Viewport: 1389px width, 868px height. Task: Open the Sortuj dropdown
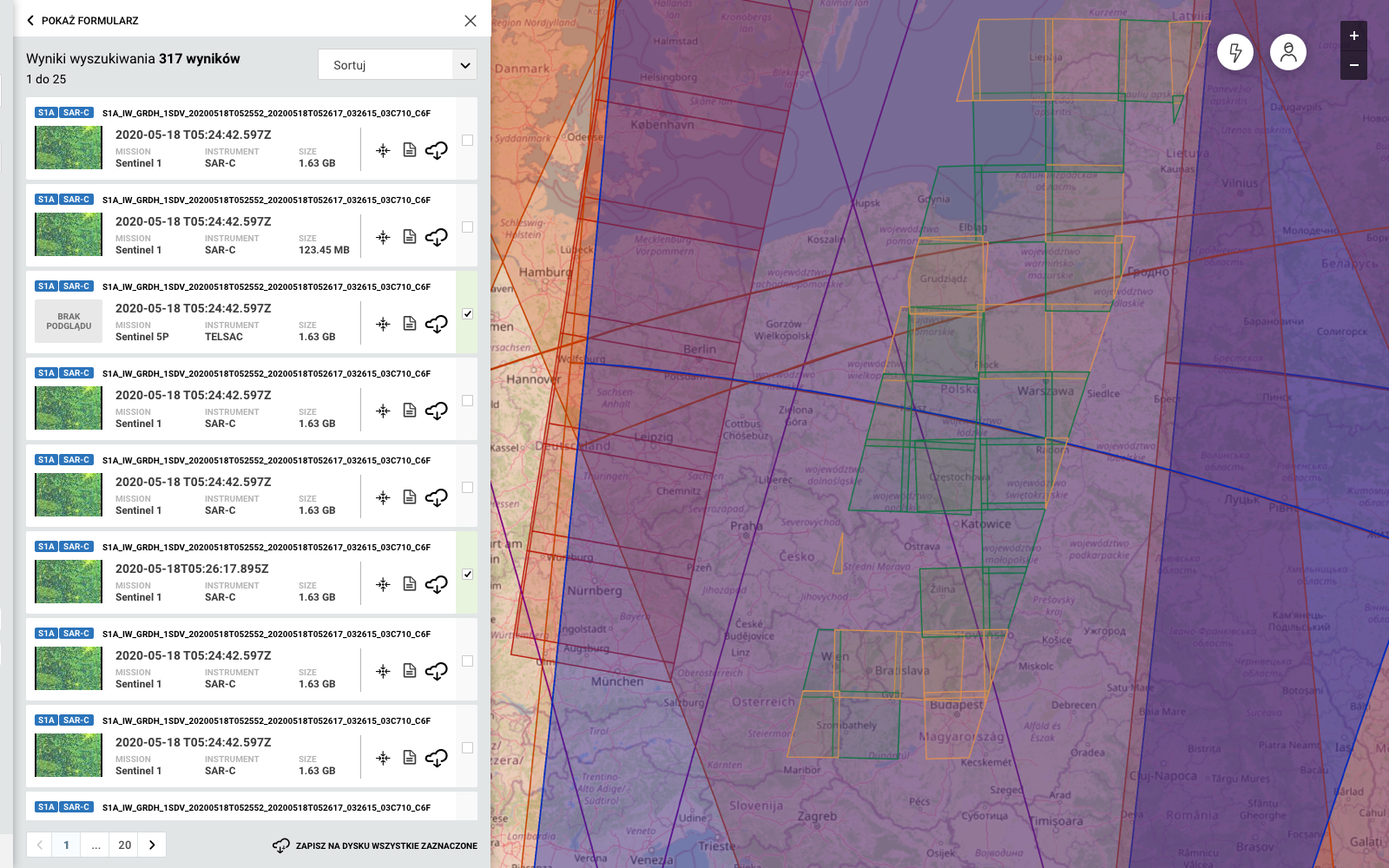click(385, 65)
